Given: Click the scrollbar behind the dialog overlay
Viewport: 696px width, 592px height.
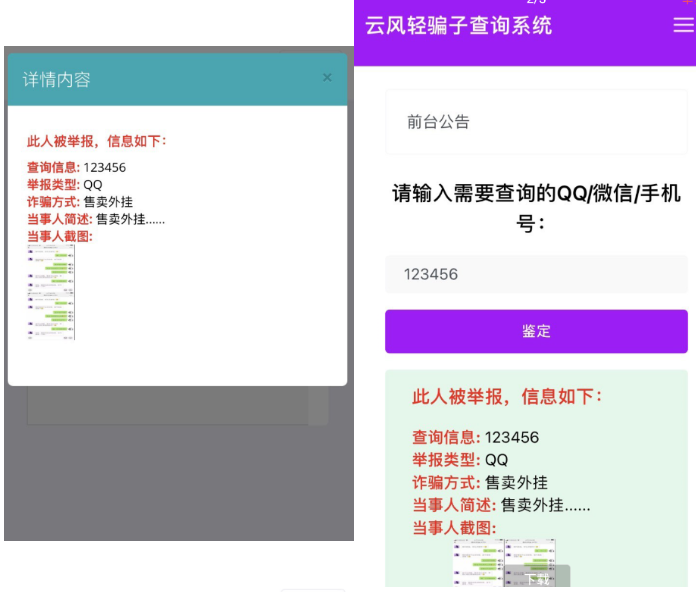Looking at the screenshot, I should click(318, 407).
